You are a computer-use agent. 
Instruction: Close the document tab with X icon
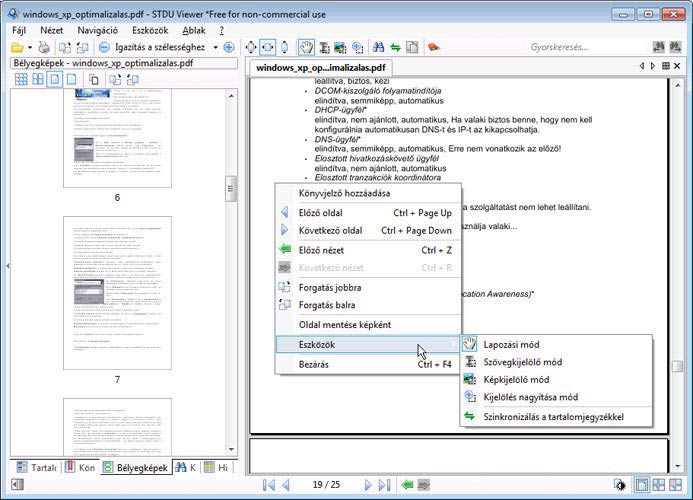[x=677, y=66]
